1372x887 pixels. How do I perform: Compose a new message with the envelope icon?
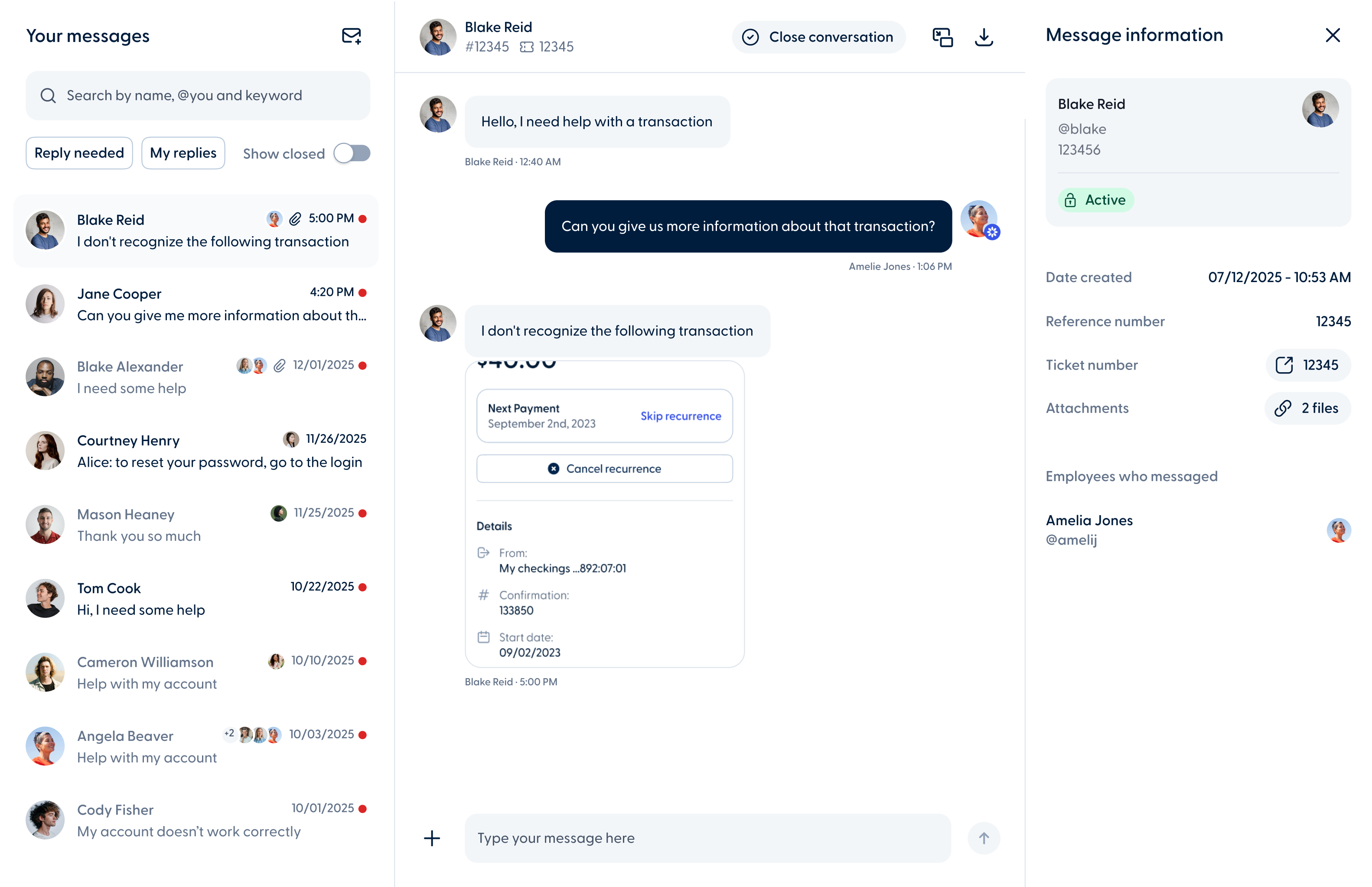(351, 36)
